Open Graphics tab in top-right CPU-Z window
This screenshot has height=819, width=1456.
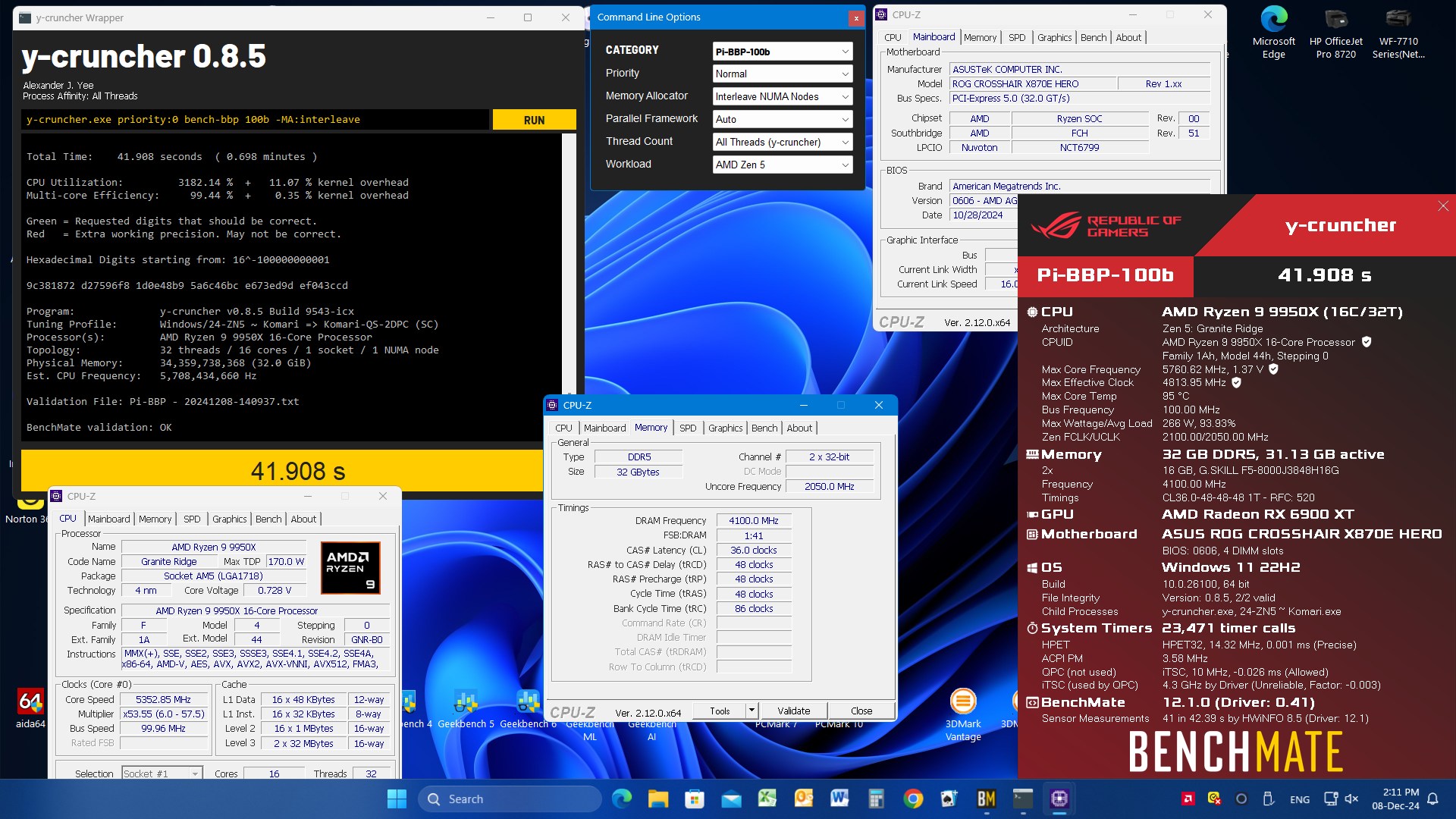point(1054,37)
